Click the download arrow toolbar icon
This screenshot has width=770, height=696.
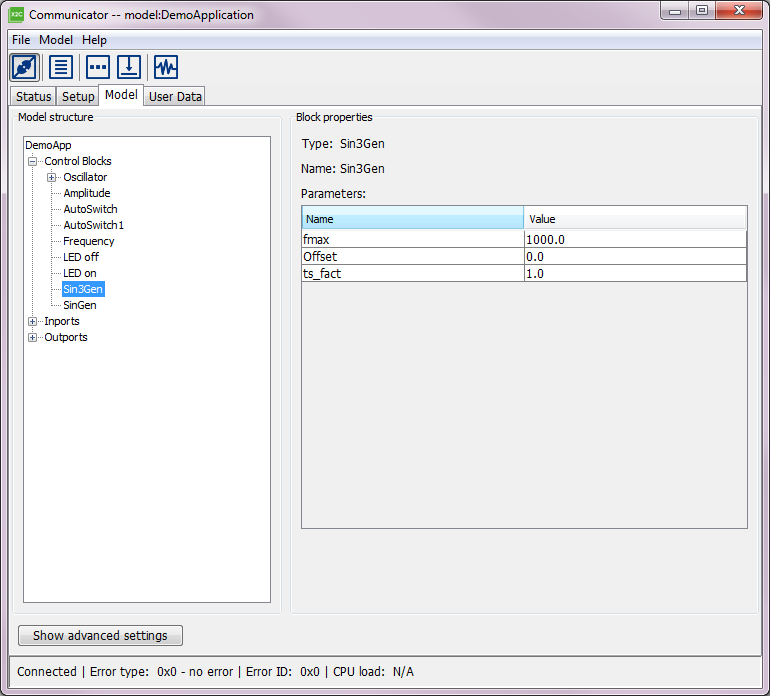pyautogui.click(x=129, y=67)
